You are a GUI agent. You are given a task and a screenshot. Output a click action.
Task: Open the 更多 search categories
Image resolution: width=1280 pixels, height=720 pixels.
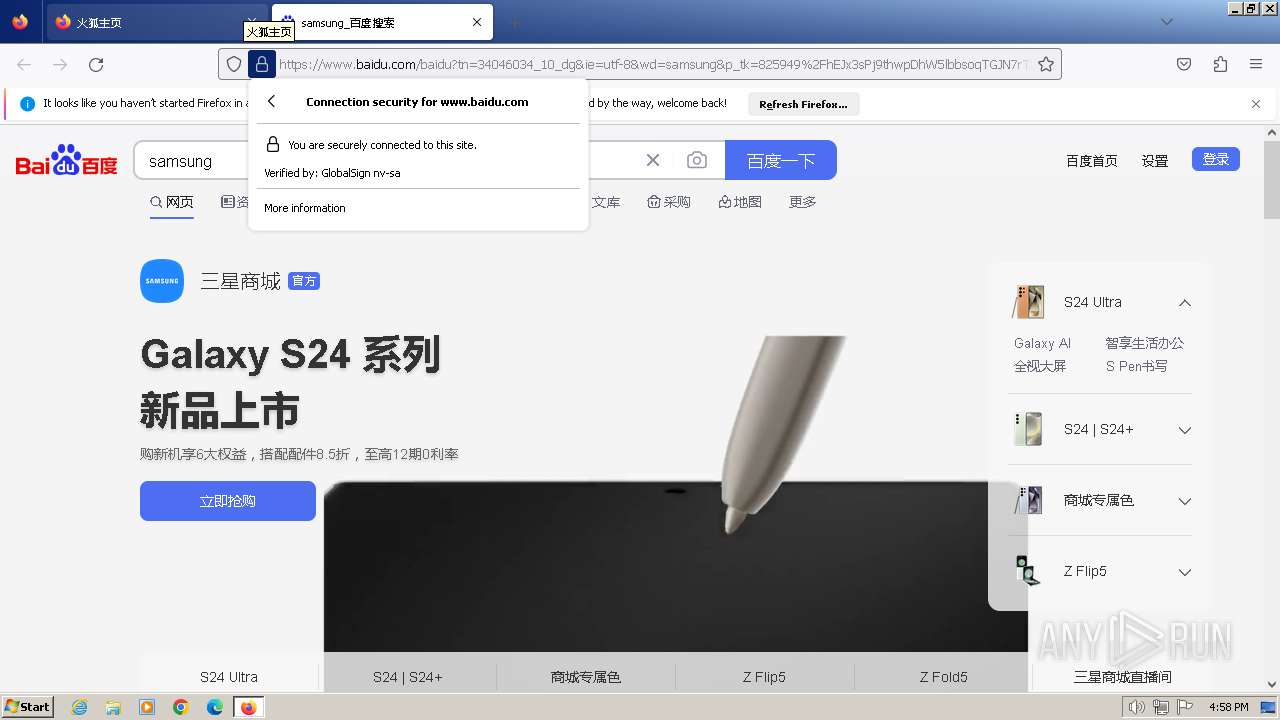point(803,202)
